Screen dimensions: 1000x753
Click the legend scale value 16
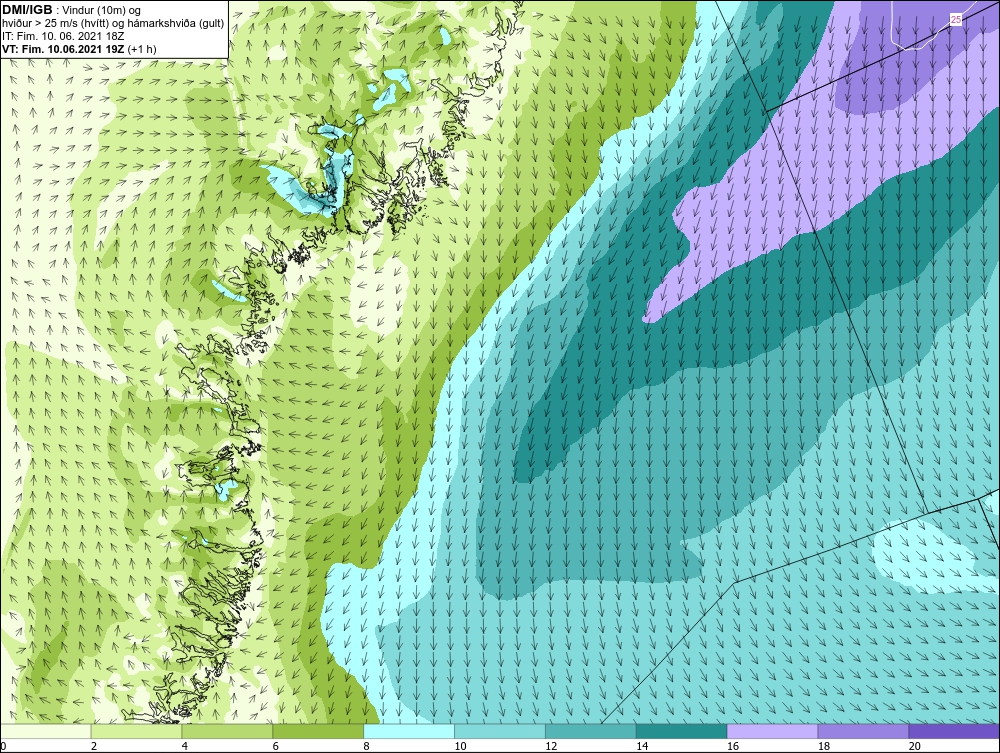[733, 746]
